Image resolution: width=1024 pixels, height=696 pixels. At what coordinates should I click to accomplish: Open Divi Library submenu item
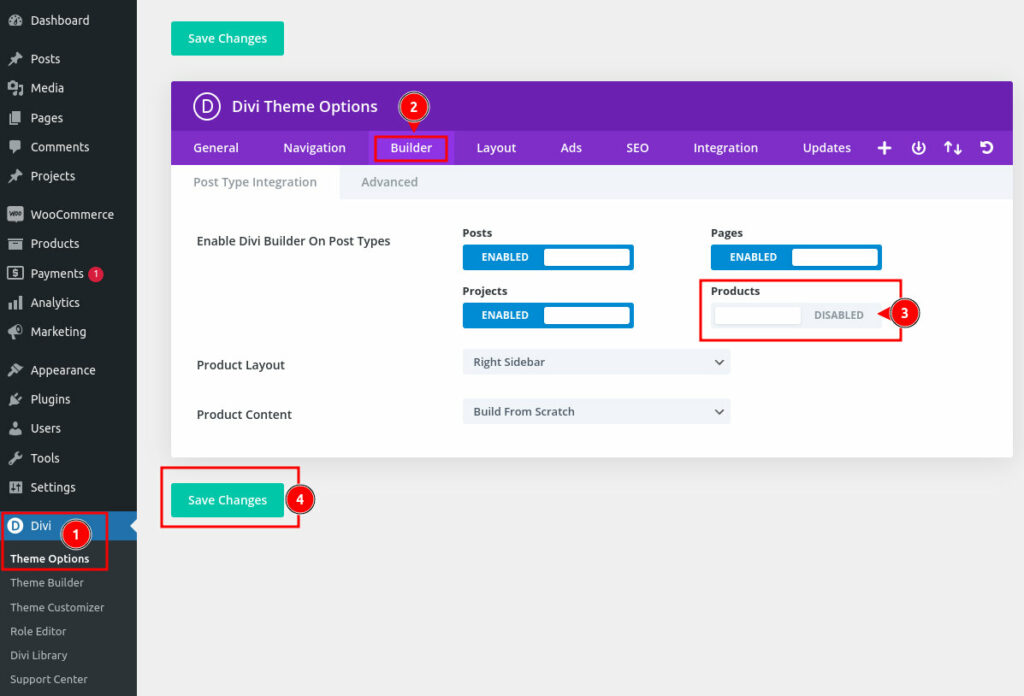pos(39,656)
